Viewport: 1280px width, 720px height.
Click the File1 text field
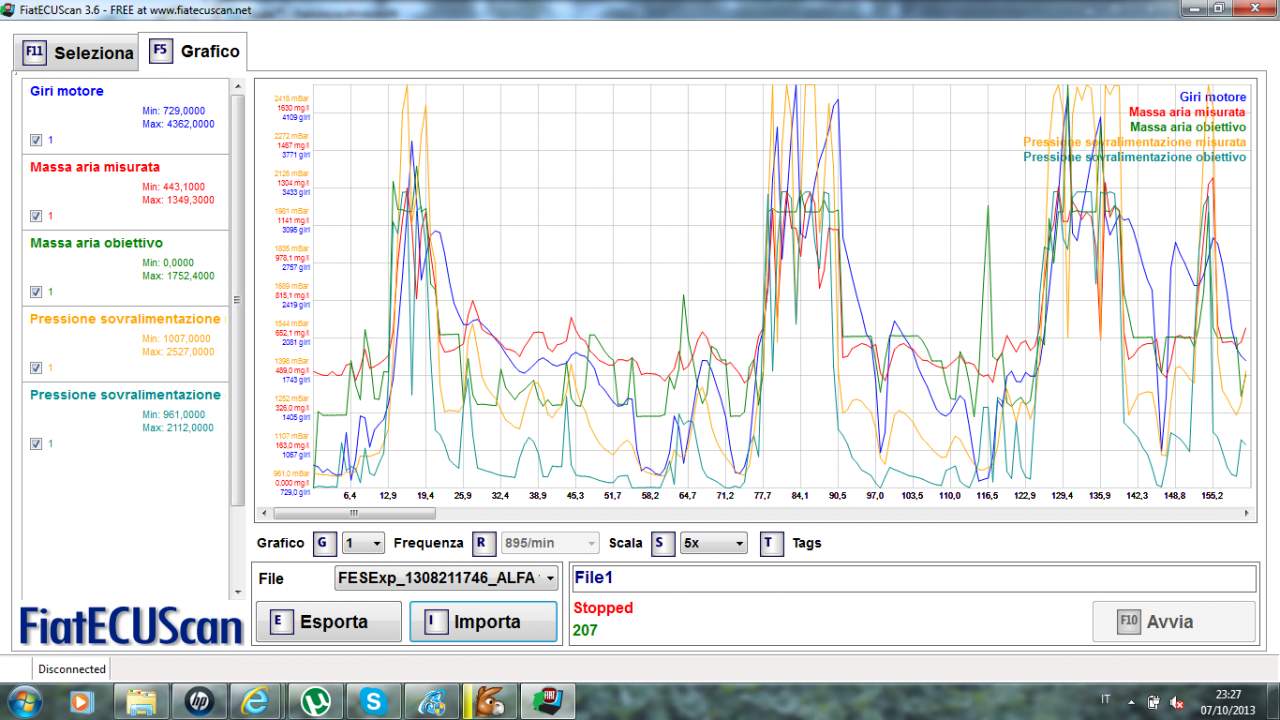(x=914, y=578)
